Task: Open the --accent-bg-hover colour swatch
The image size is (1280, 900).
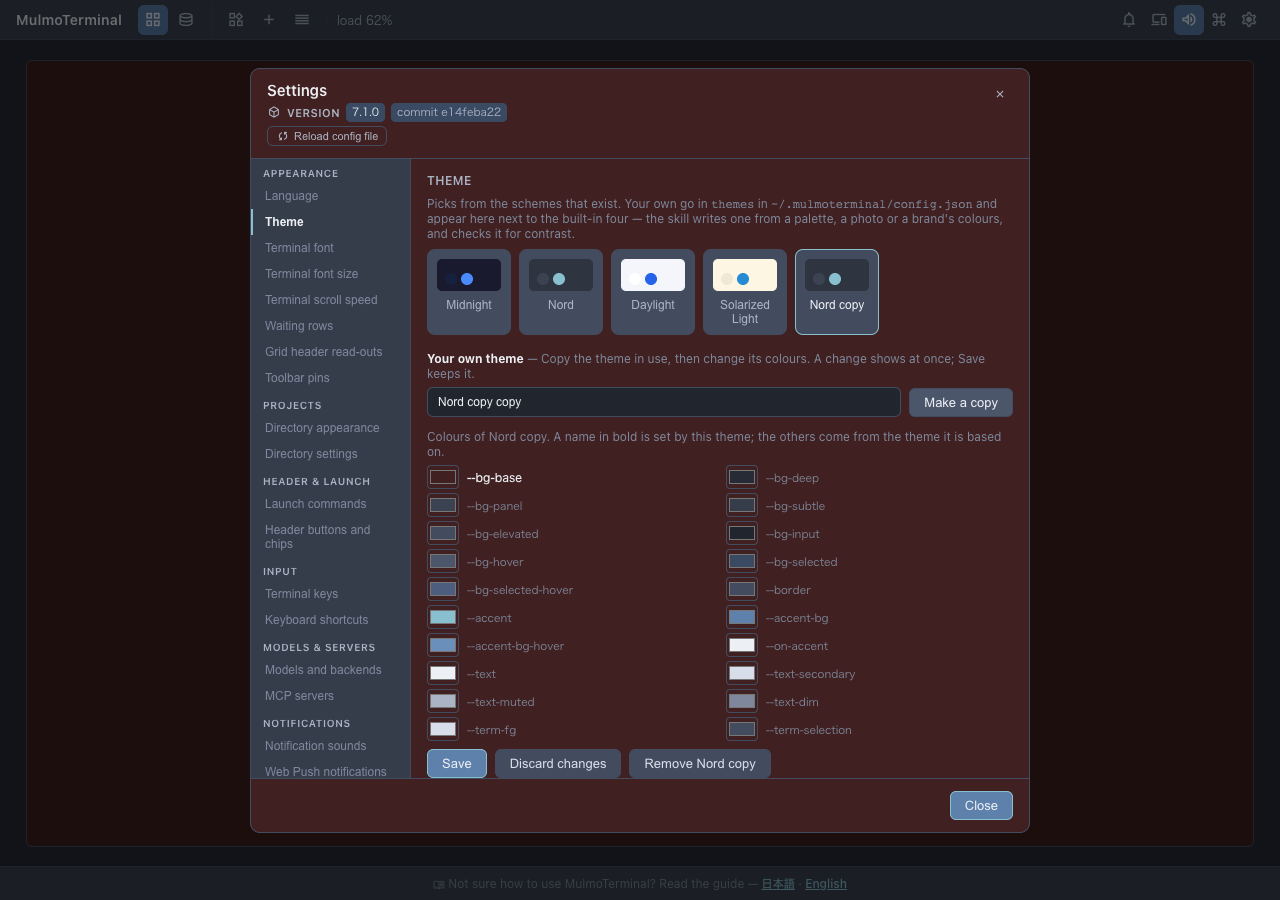Action: 443,646
